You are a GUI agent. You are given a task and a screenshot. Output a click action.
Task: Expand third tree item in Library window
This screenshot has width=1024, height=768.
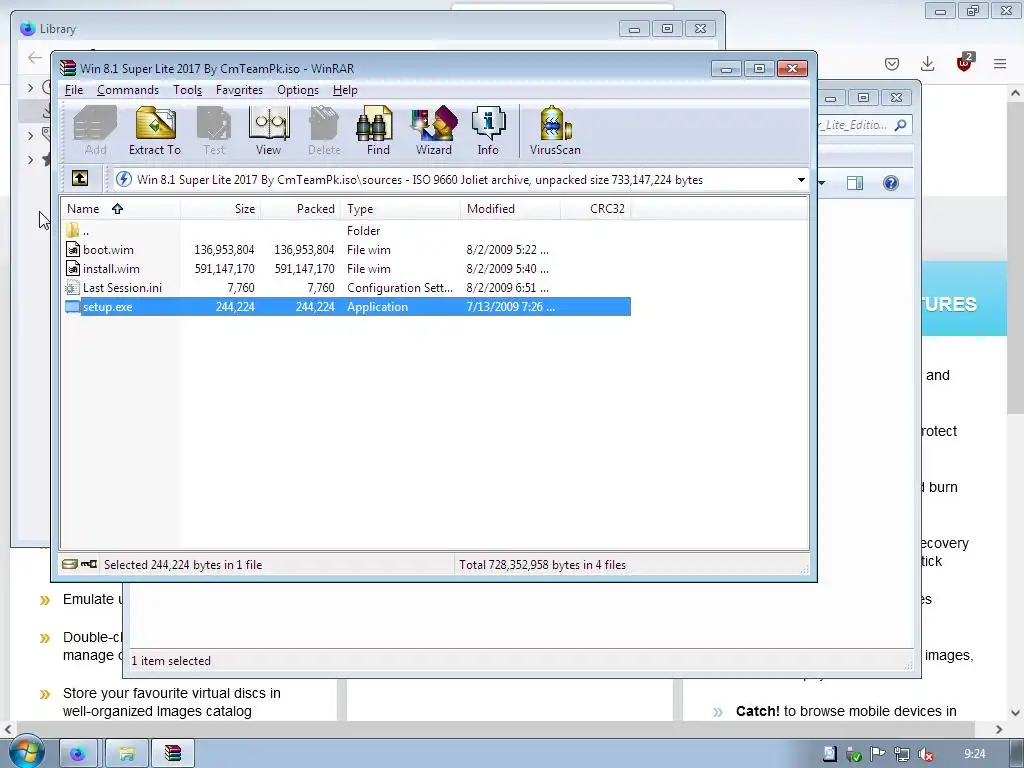(x=30, y=159)
